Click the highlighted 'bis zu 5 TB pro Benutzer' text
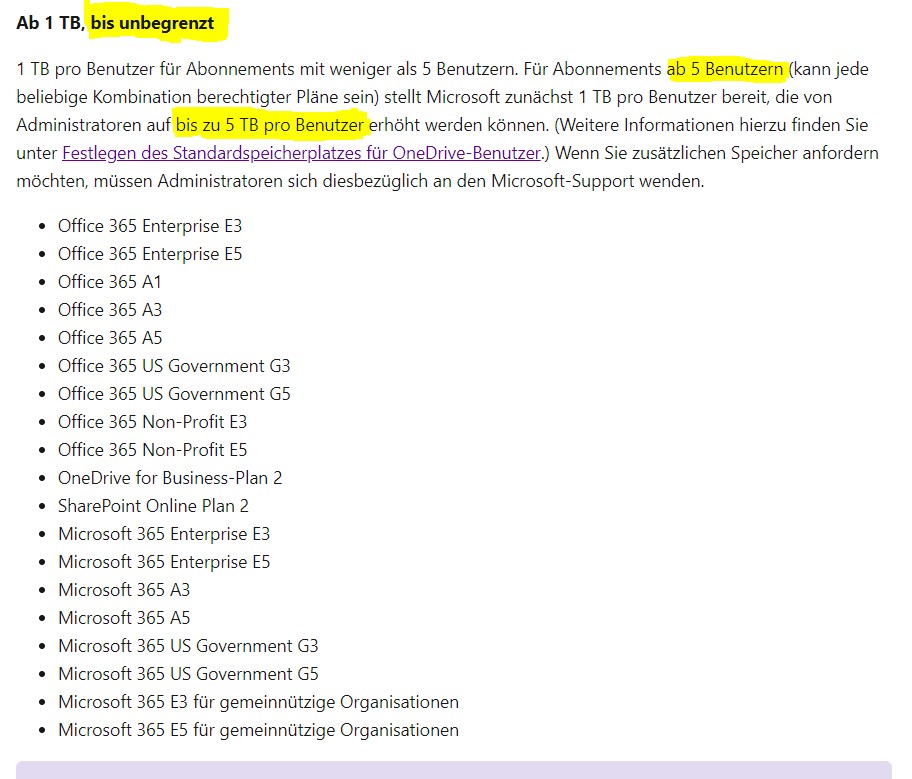 (270, 125)
